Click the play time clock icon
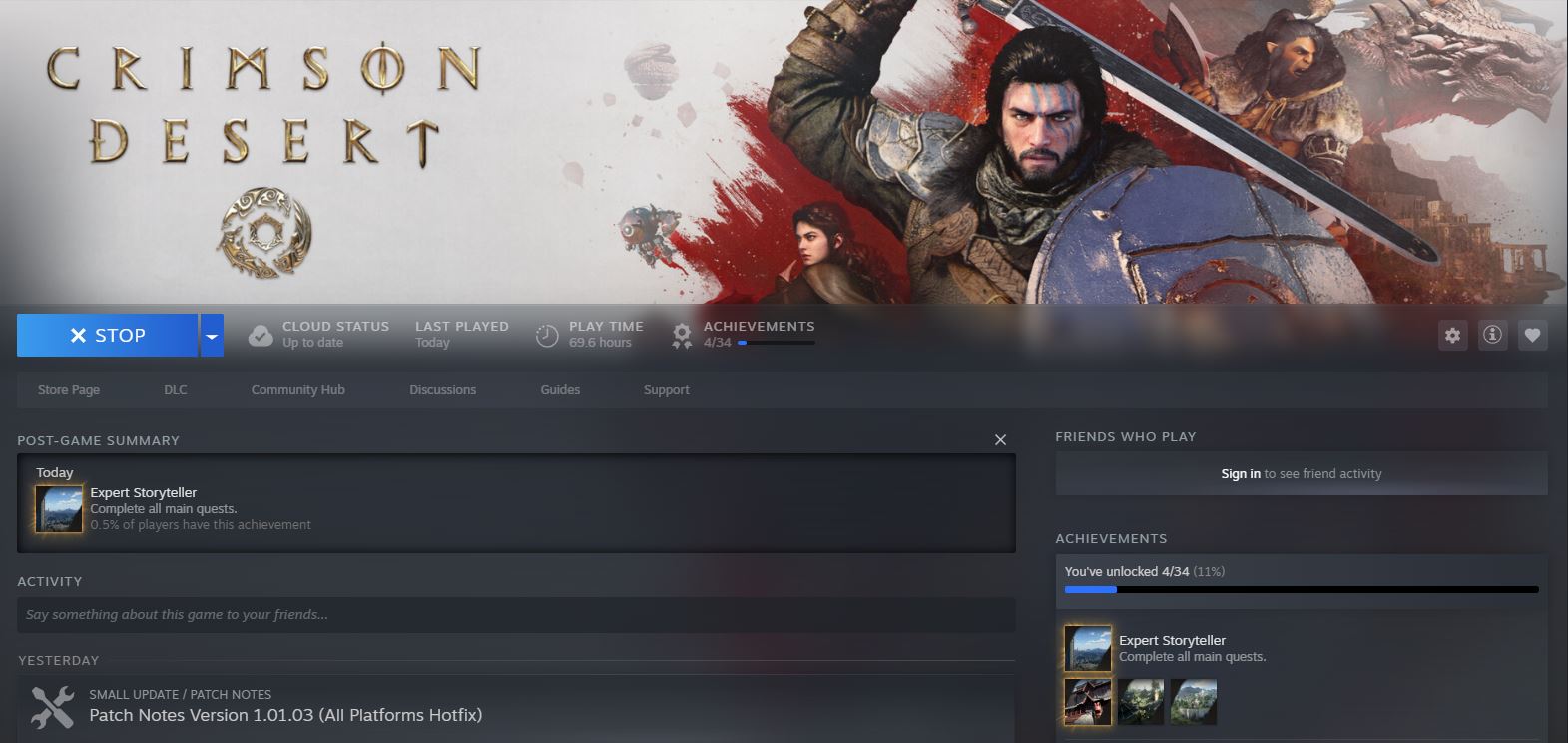Image resolution: width=1568 pixels, height=743 pixels. click(547, 335)
